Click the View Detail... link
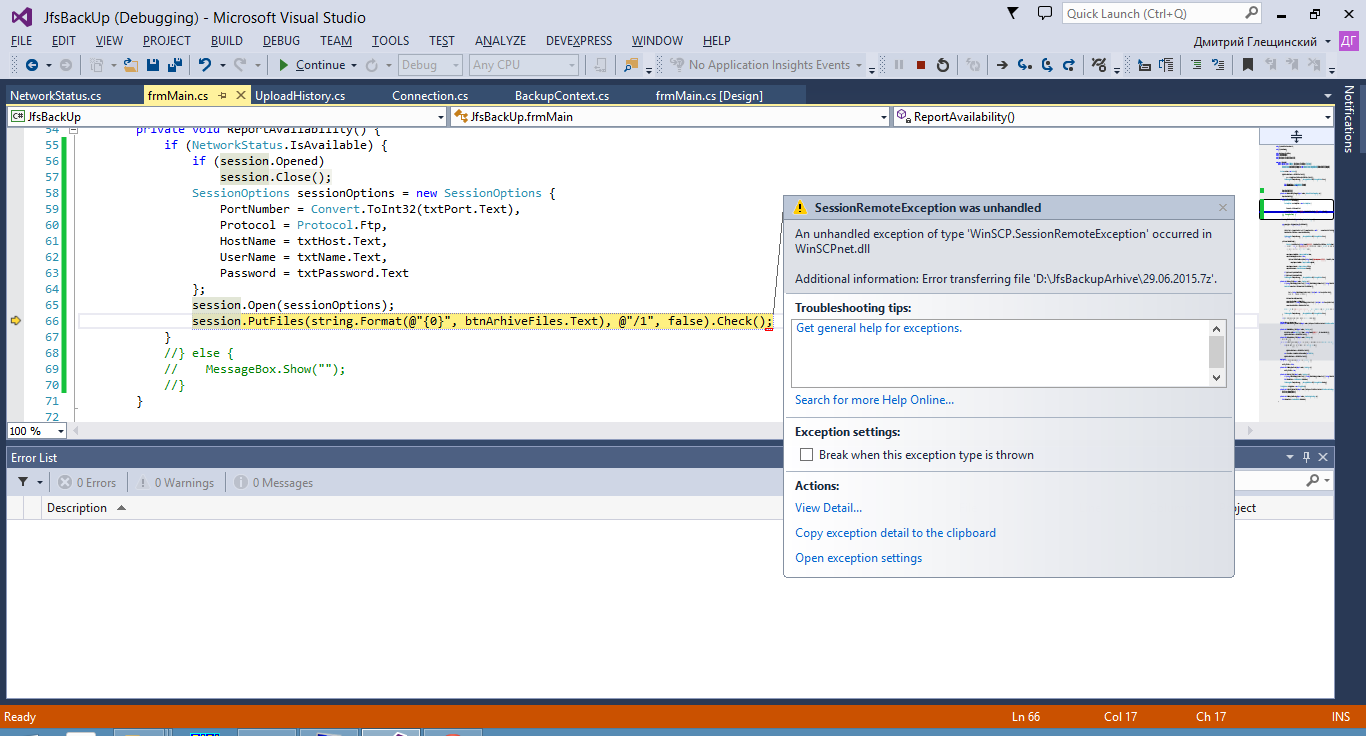 [x=828, y=508]
